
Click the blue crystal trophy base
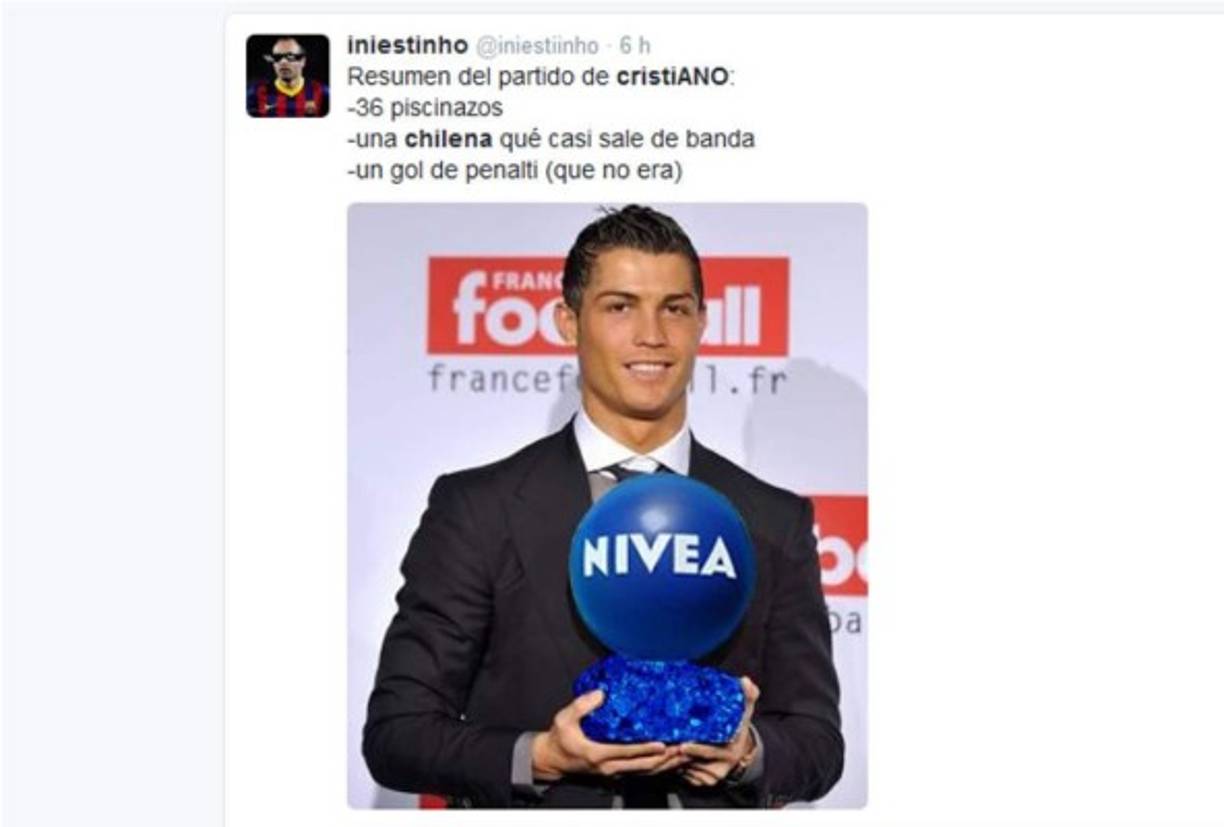pos(660,699)
